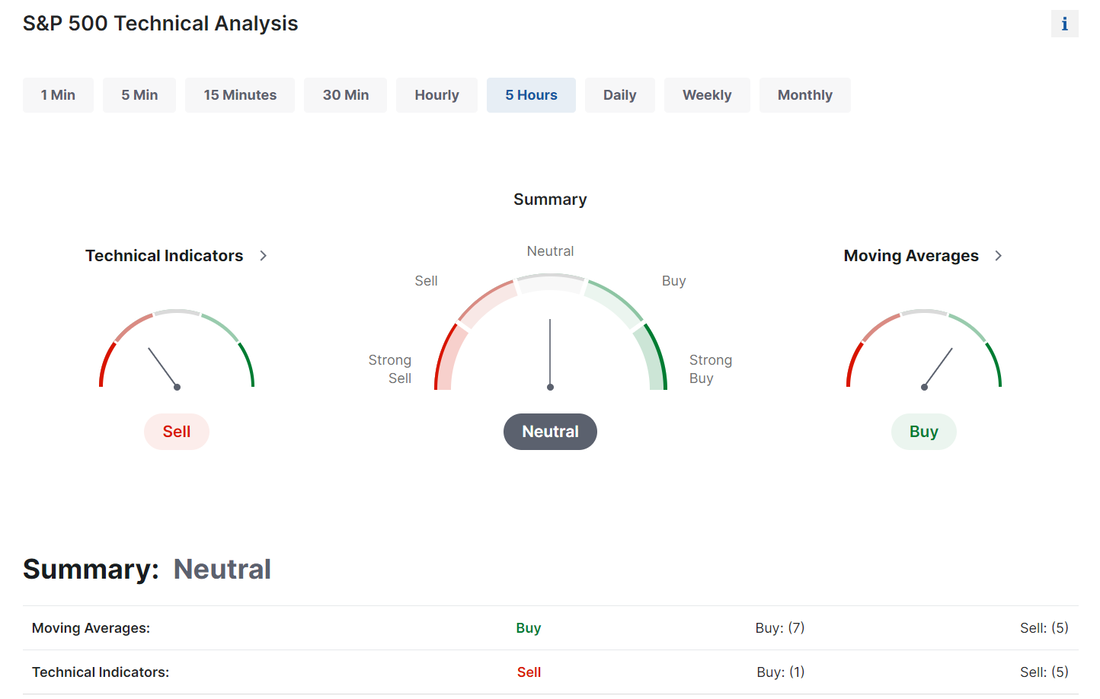Choose the 15 Minutes timeframe
Viewport: 1100px width, 699px height.
click(x=240, y=95)
